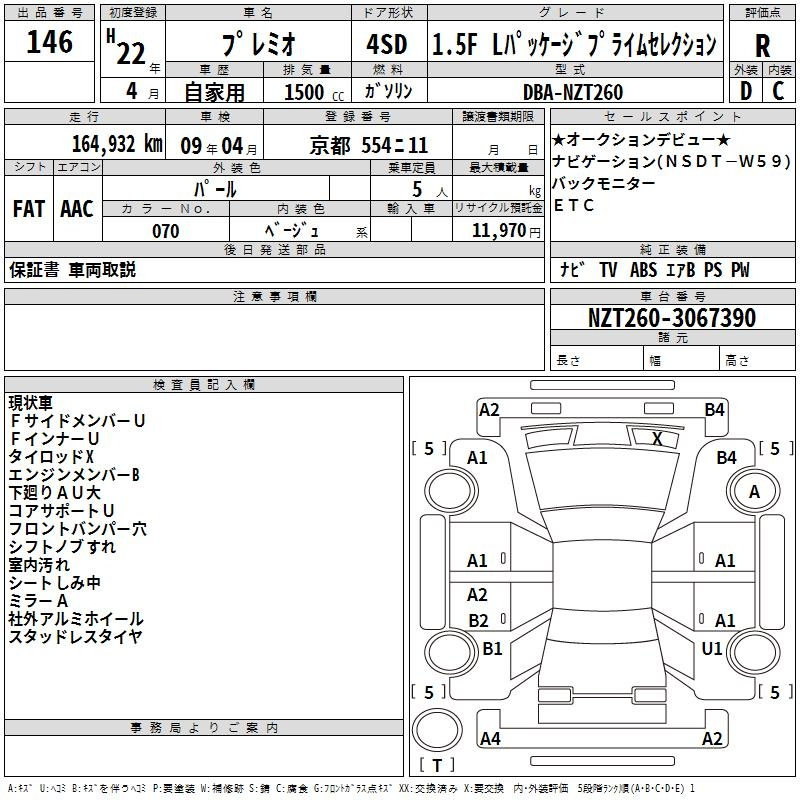Select the ★オークションデビュー★ sales point

(641, 139)
